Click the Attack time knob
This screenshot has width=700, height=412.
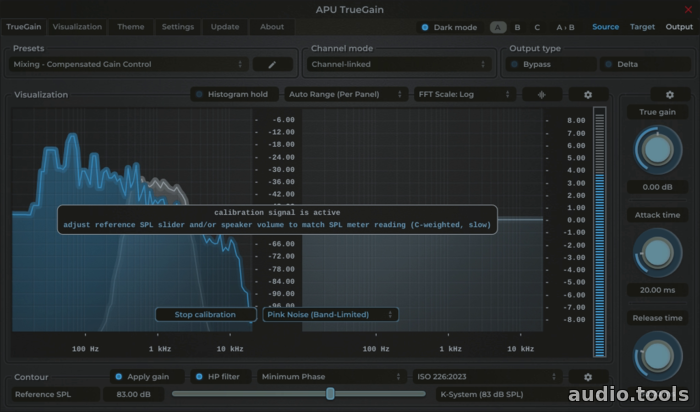click(x=657, y=253)
